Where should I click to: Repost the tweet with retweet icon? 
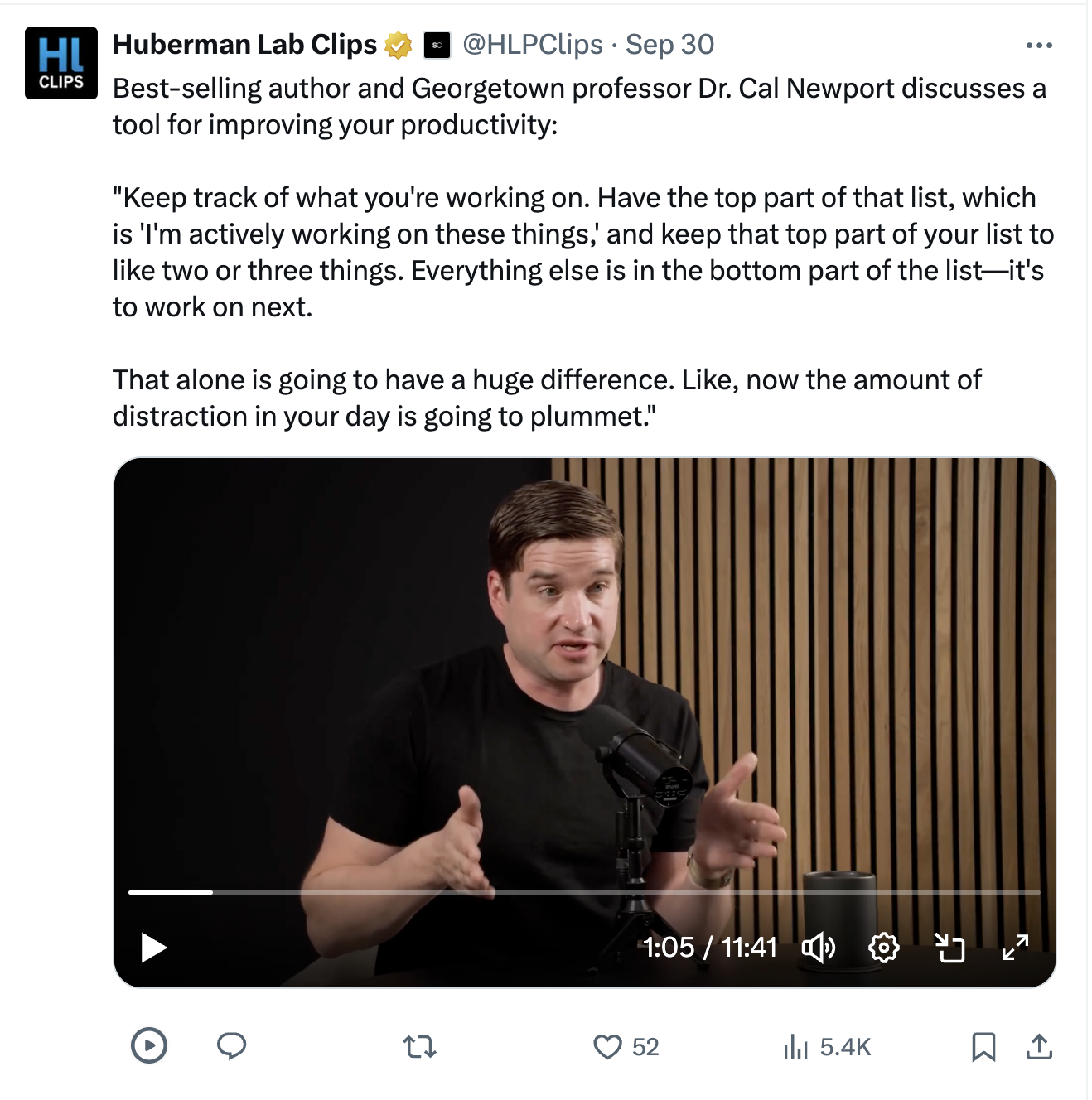pyautogui.click(x=419, y=1047)
